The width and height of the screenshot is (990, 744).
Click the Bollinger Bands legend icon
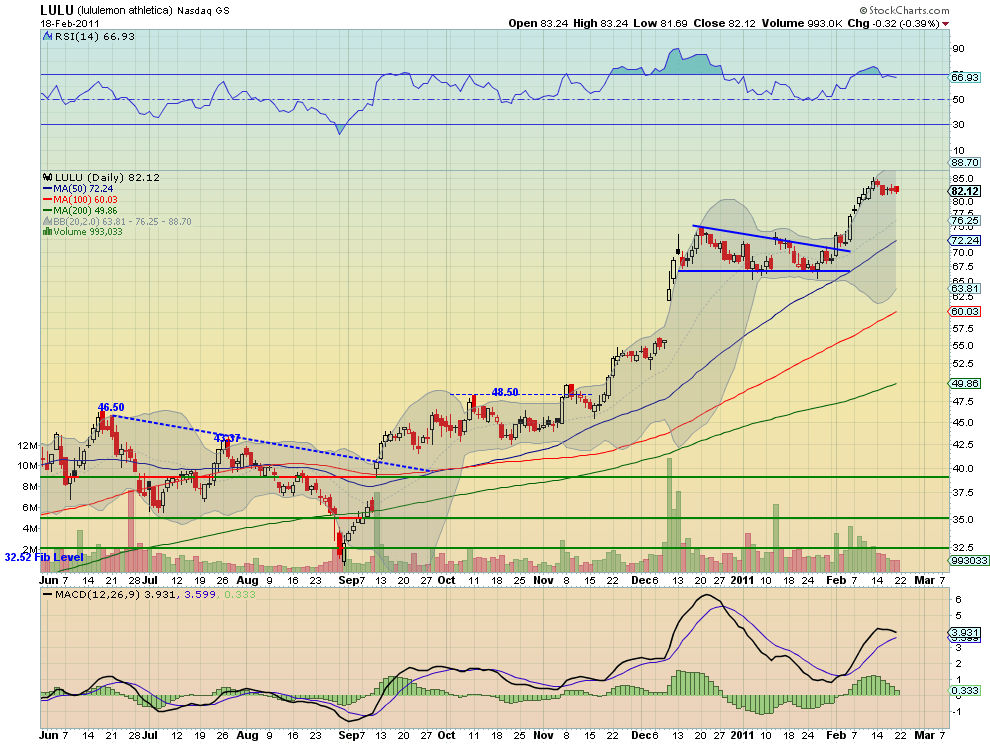click(x=47, y=221)
